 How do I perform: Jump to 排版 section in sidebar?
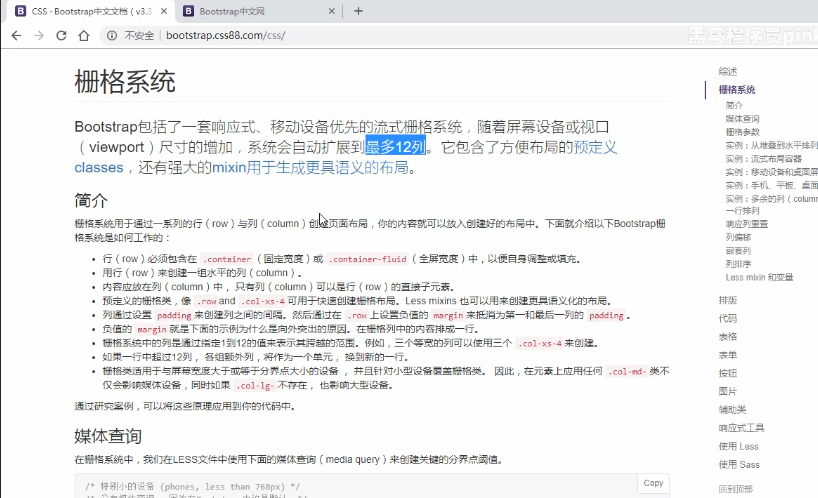(x=728, y=300)
